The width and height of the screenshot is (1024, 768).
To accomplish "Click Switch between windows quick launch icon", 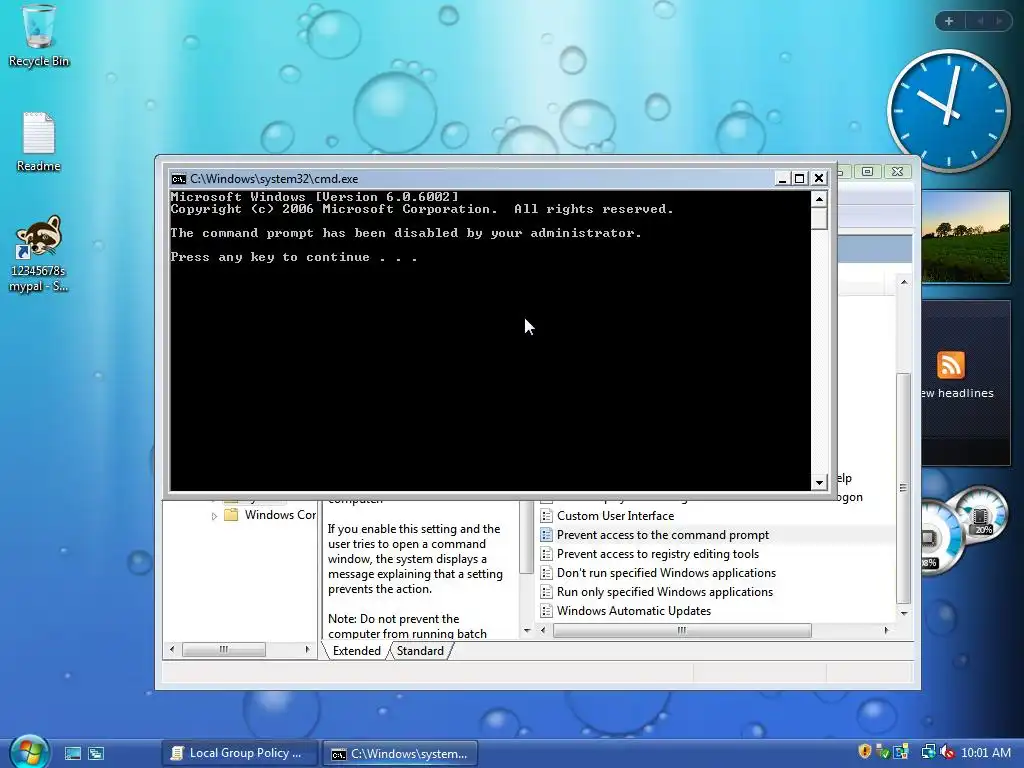I will [x=96, y=753].
